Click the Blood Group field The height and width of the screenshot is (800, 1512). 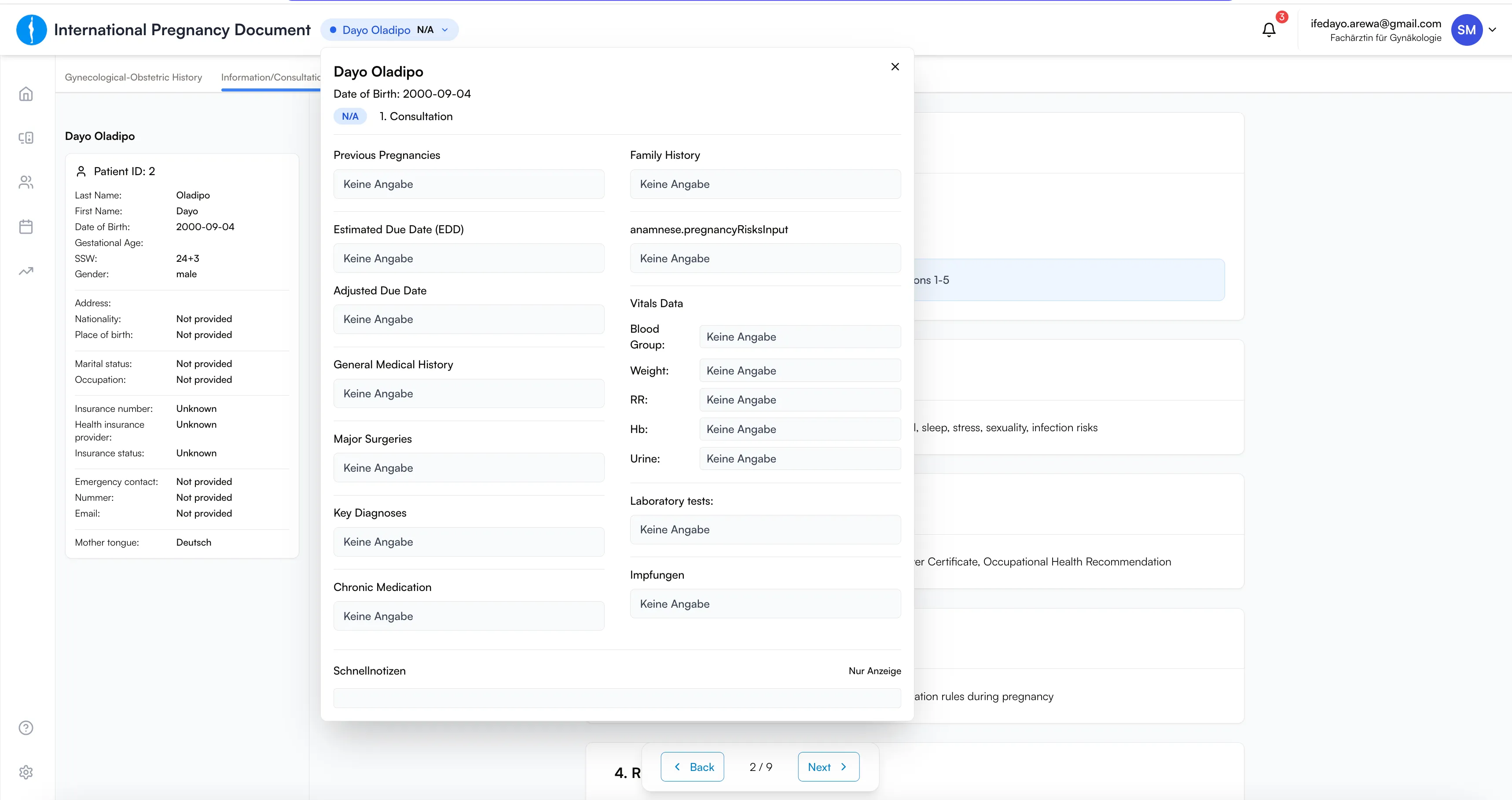tap(800, 337)
